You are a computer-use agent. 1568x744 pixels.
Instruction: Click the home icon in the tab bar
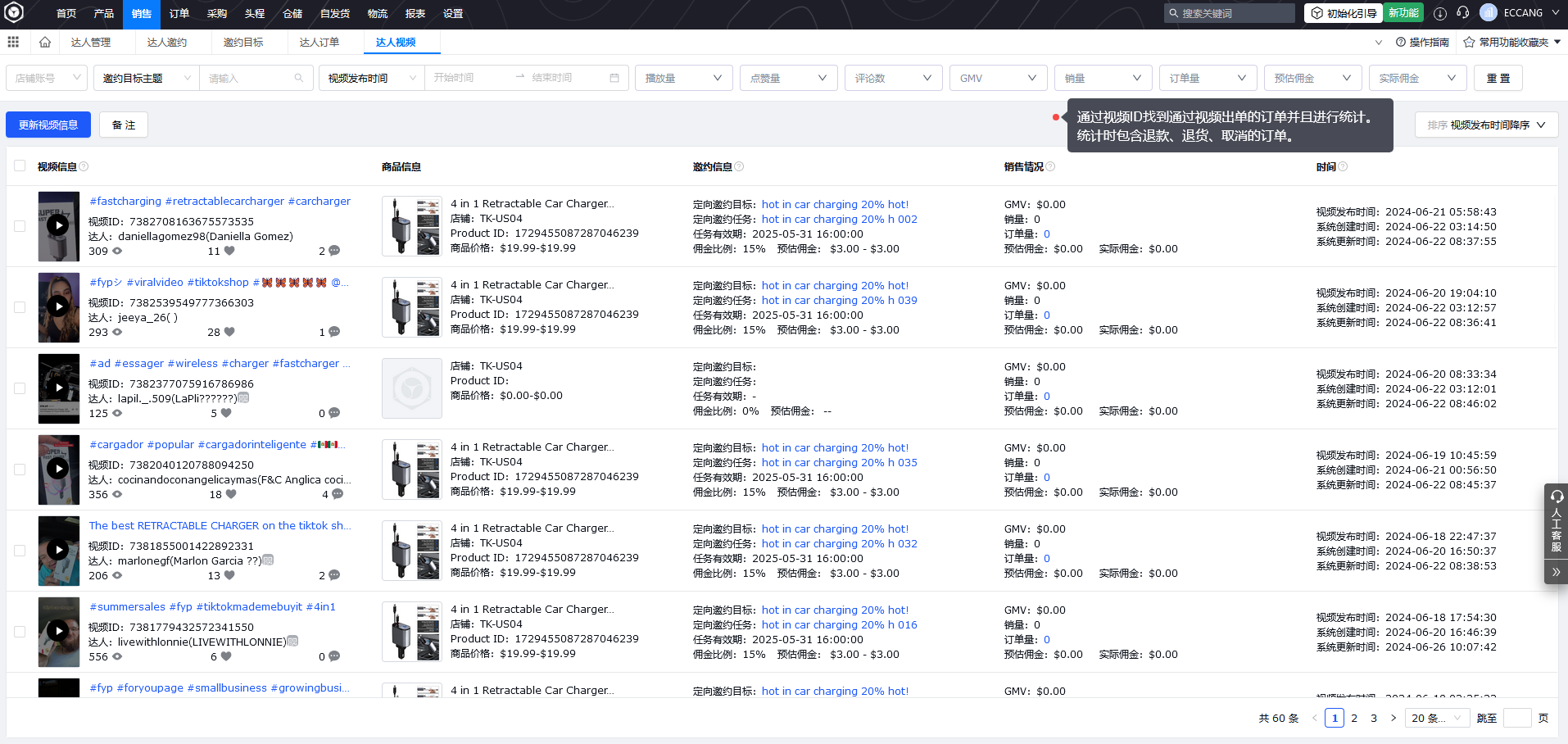click(45, 42)
